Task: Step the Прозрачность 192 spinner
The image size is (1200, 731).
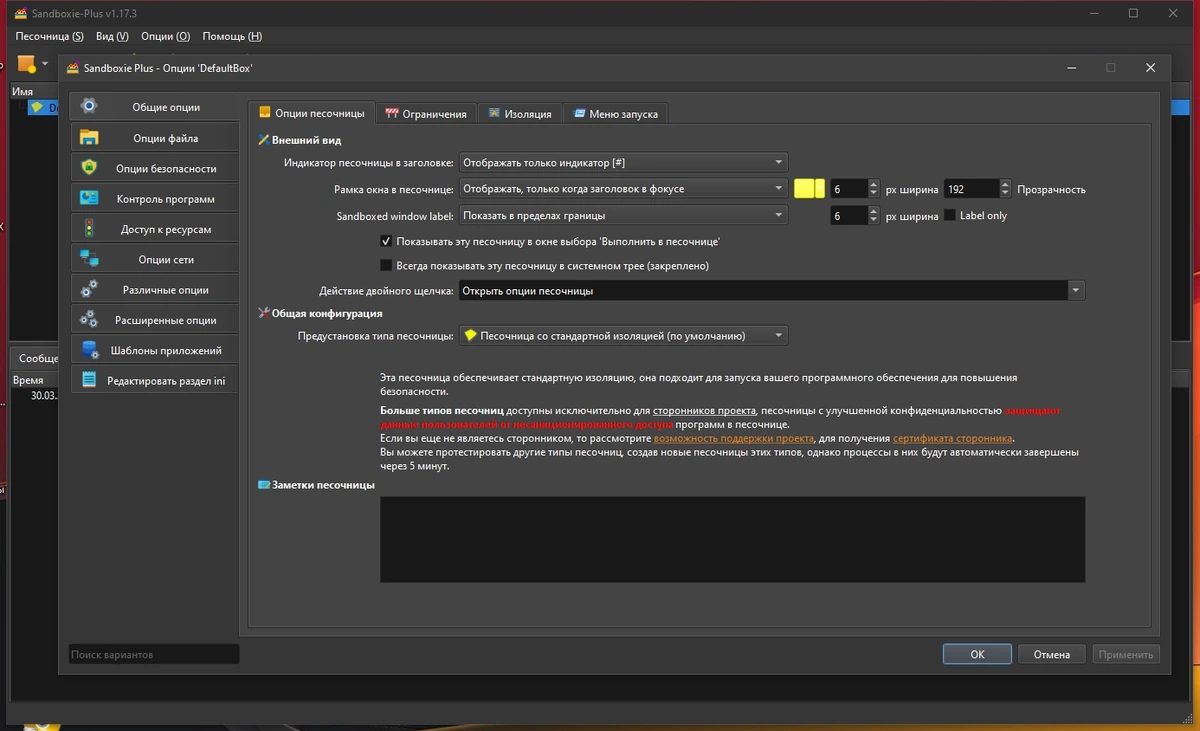Action: pos(1005,188)
